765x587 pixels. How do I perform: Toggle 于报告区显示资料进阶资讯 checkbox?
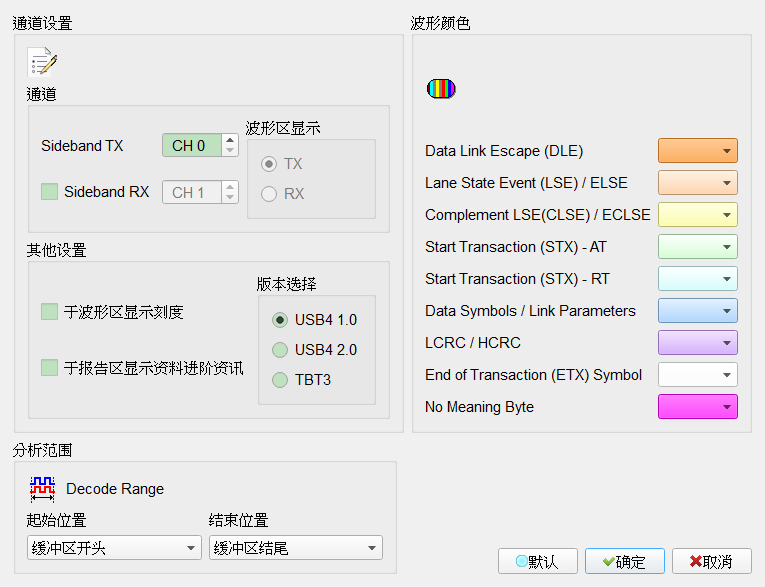click(49, 367)
